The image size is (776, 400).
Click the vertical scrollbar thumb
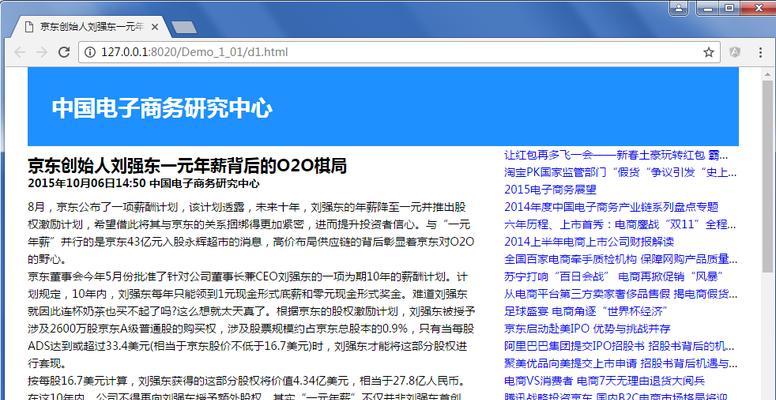(768, 176)
